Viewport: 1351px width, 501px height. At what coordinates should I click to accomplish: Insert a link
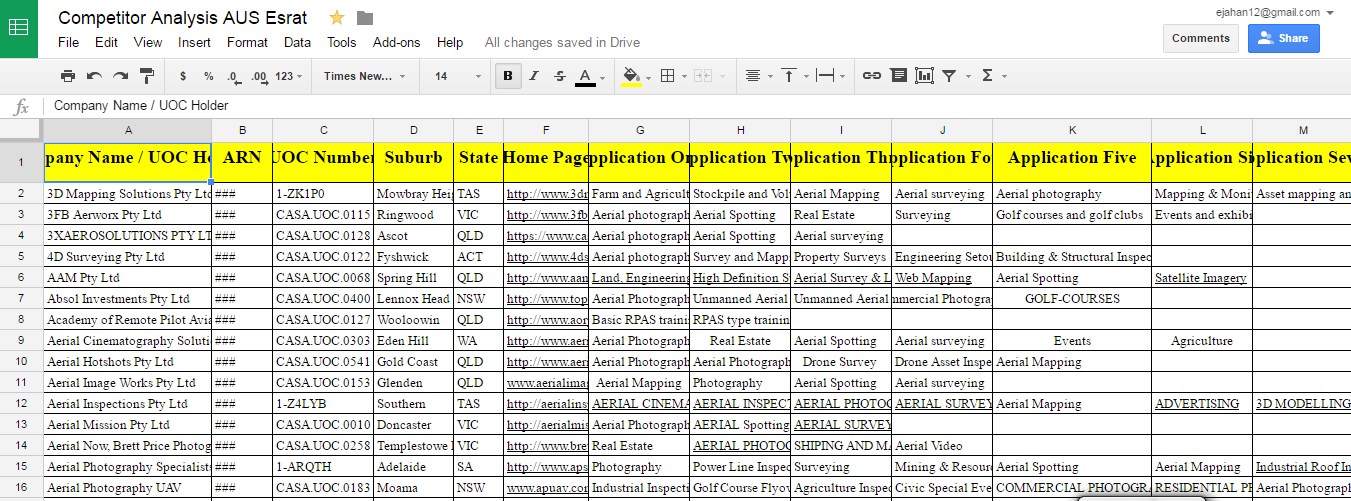pos(872,76)
